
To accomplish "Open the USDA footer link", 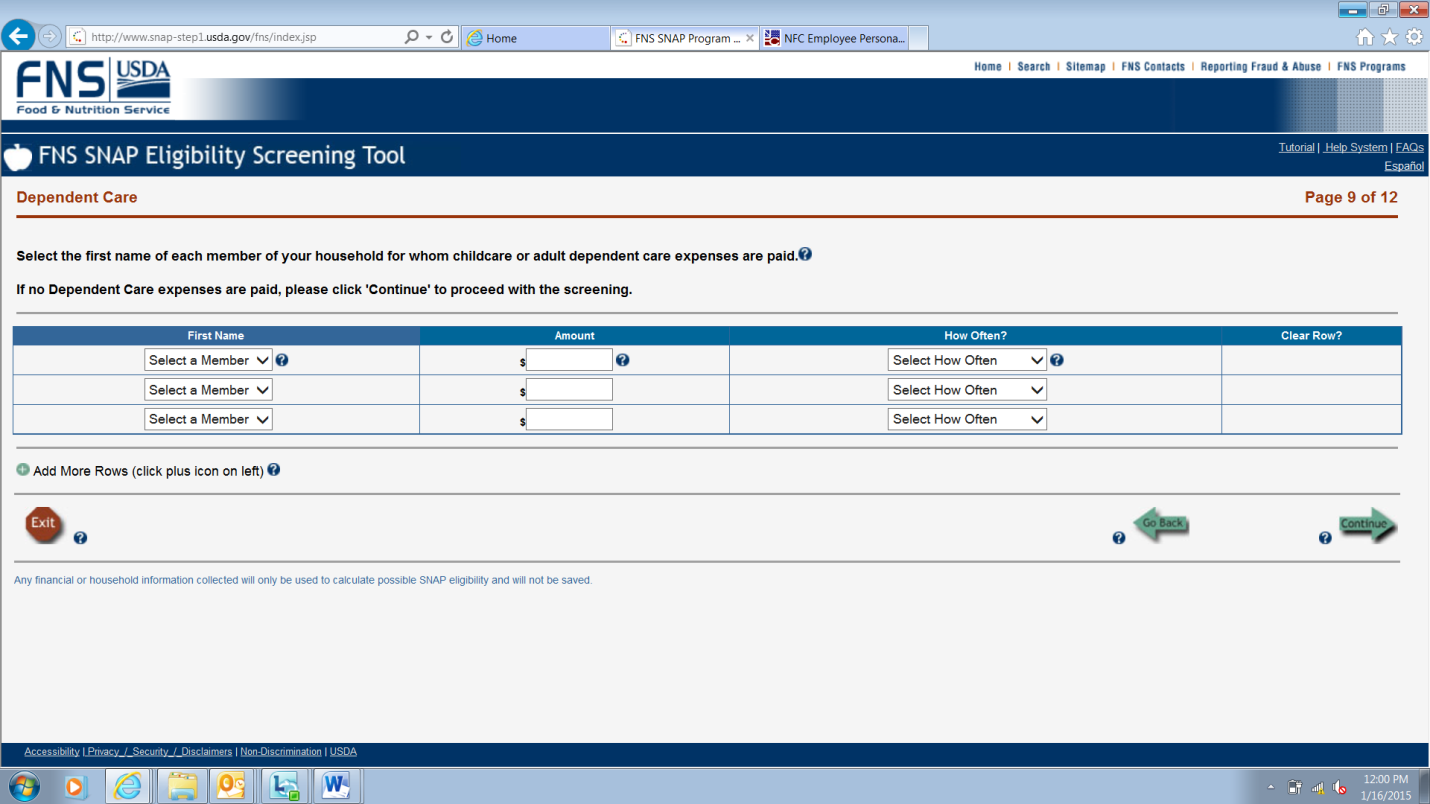I will pyautogui.click(x=343, y=752).
